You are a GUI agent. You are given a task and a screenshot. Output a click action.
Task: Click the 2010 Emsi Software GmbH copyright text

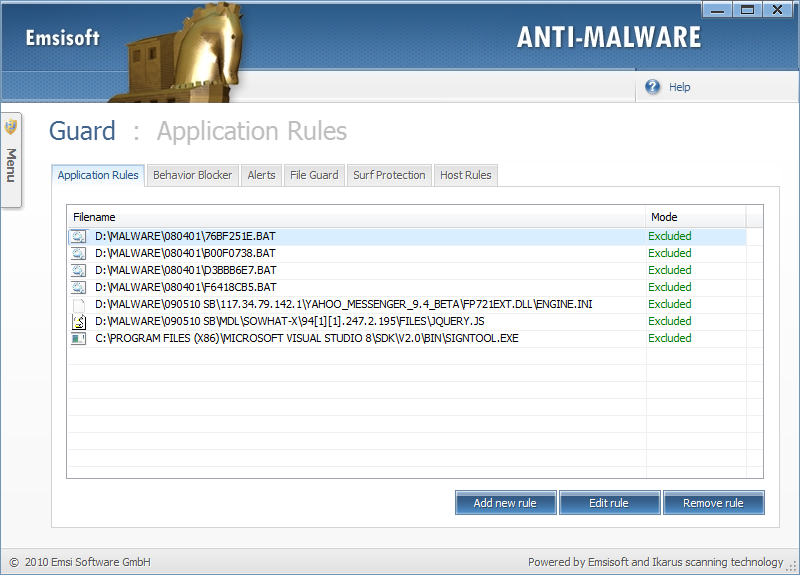pos(88,562)
